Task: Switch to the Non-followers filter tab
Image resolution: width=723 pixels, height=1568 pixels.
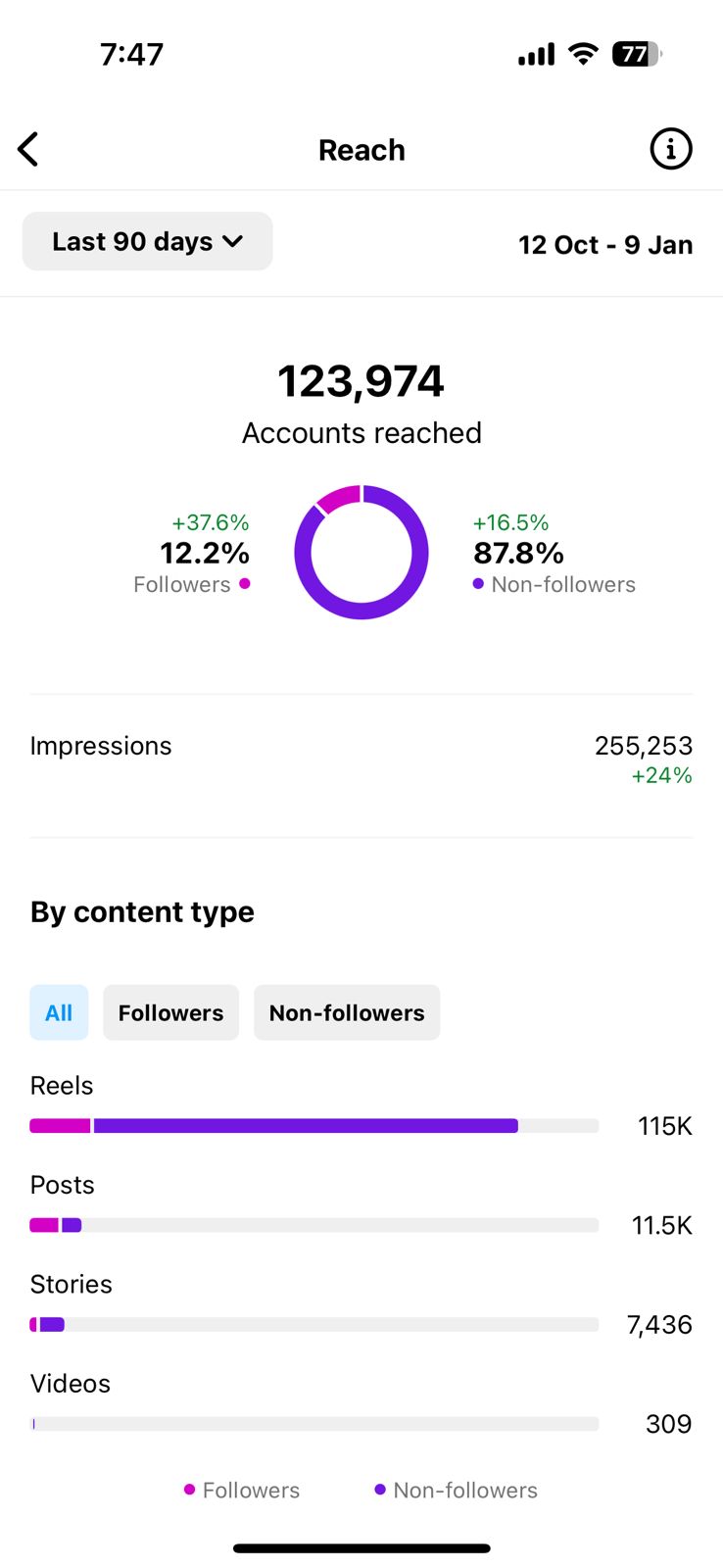Action: click(347, 1012)
